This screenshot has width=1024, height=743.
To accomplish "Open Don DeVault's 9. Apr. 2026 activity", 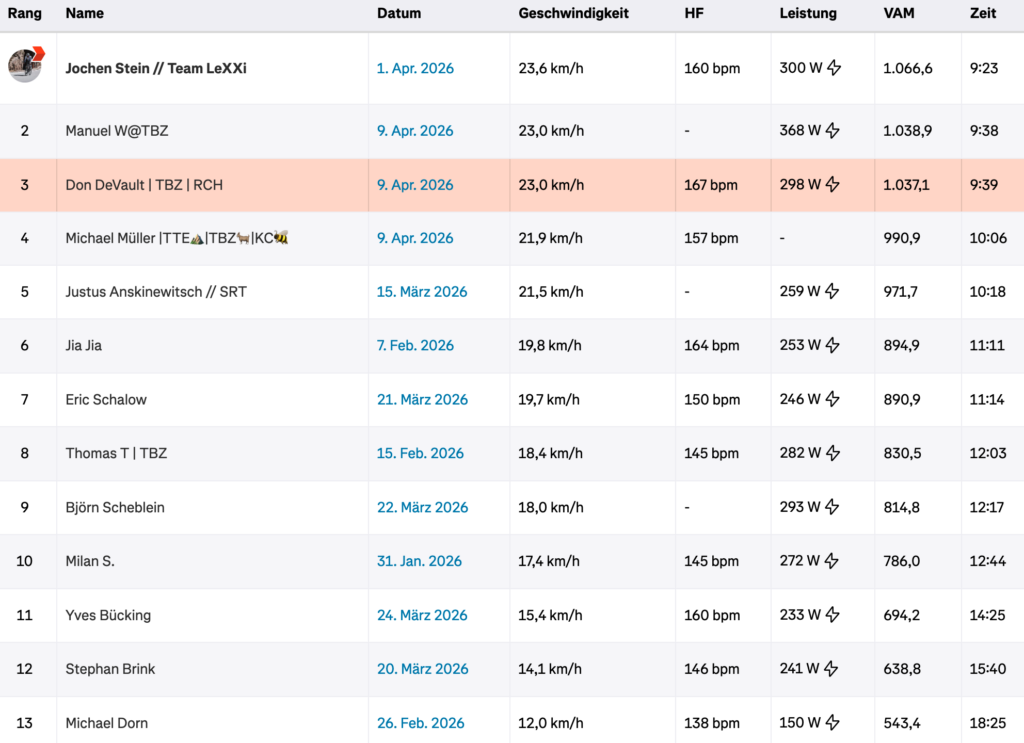I will point(415,185).
